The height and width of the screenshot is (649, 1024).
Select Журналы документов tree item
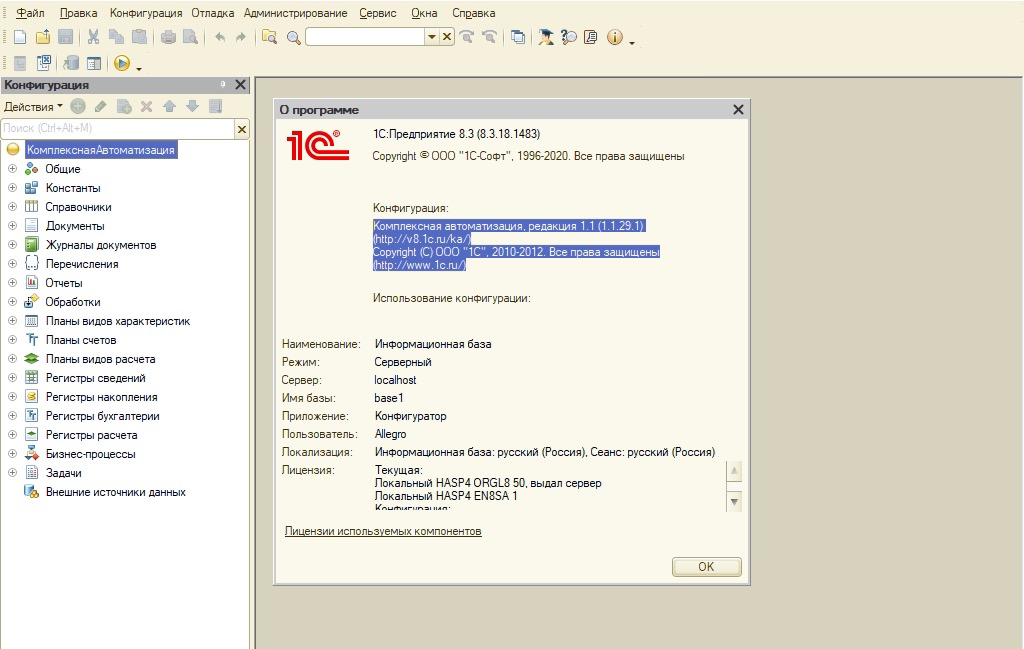point(101,245)
